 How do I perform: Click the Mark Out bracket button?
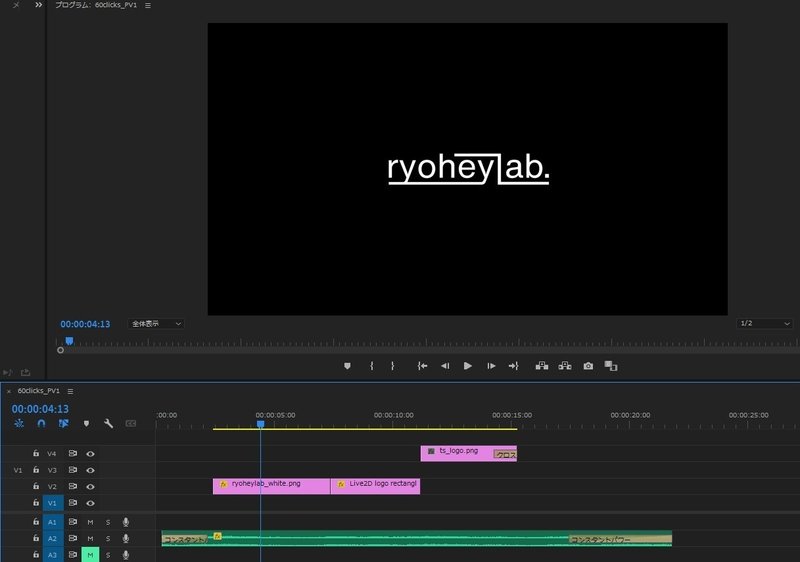tap(392, 366)
